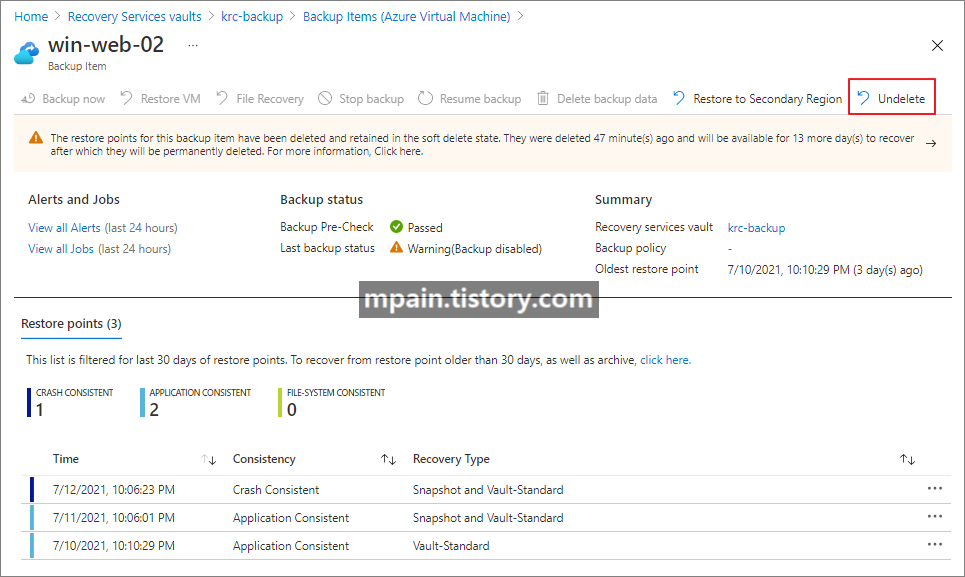Click the warning triangle in the banner
This screenshot has width=965, height=577.
click(x=36, y=138)
